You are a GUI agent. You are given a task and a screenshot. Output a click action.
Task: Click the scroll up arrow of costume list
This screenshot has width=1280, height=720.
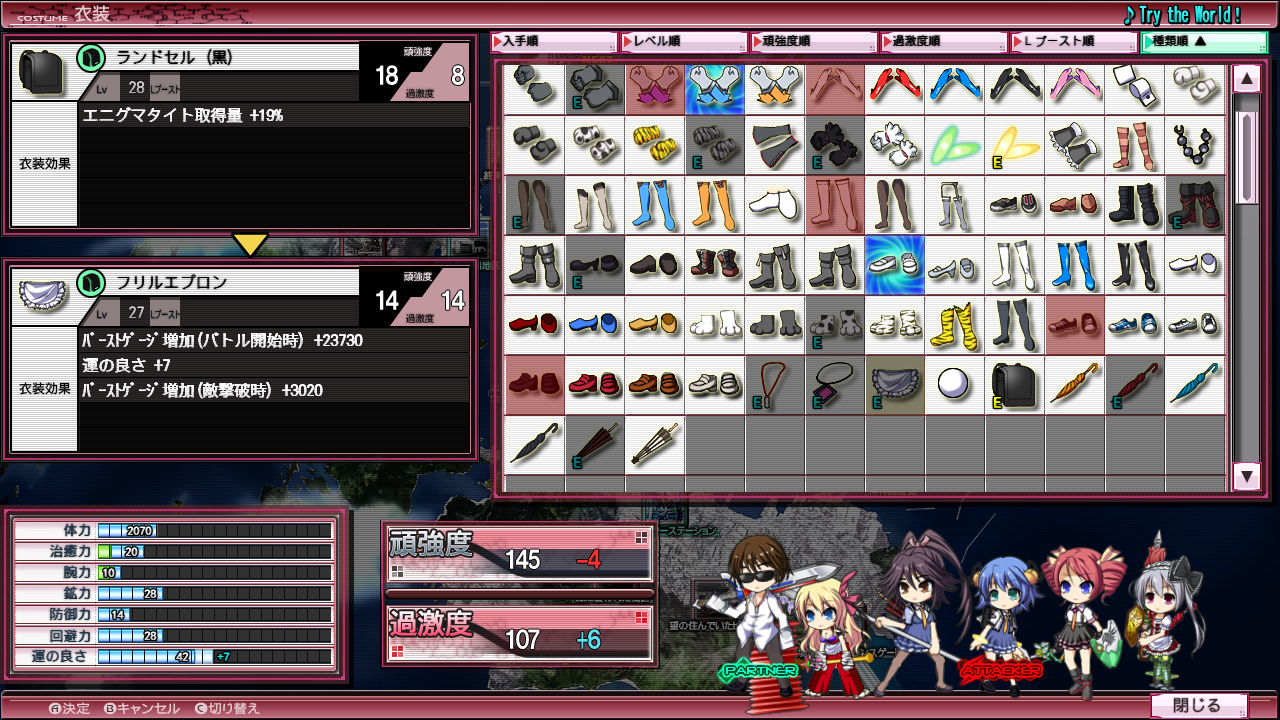1246,79
